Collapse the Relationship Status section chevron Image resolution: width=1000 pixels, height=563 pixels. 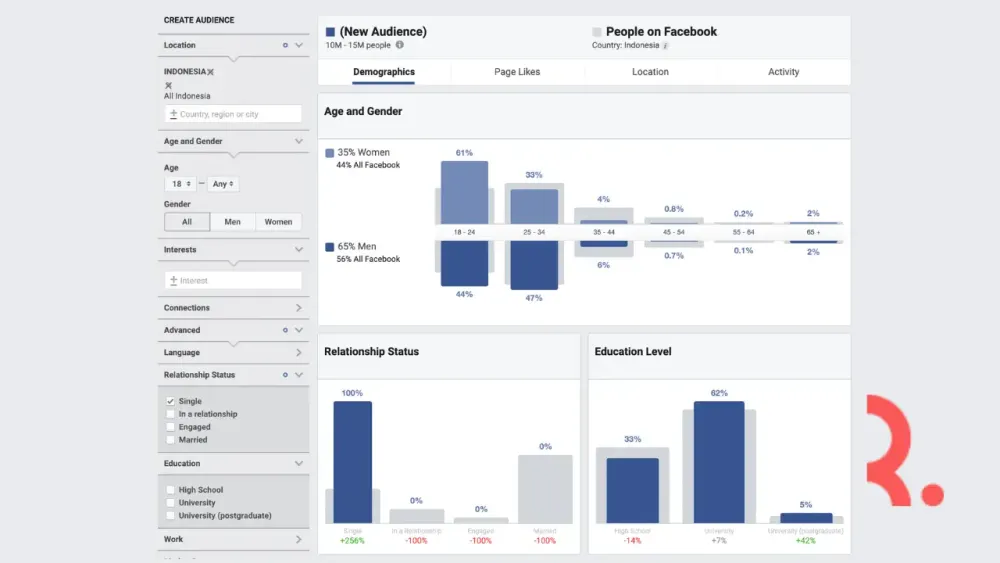[298, 375]
